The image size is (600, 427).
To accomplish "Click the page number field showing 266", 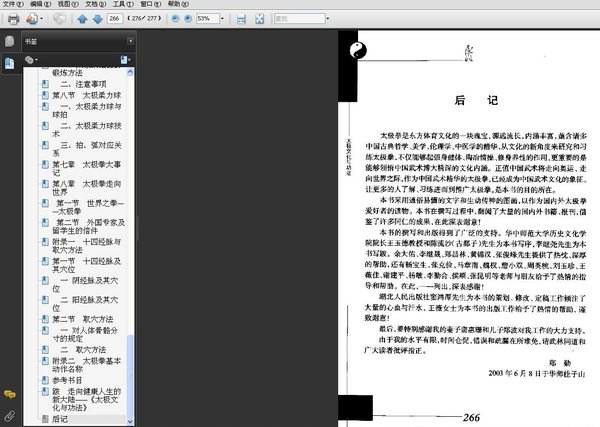I will click(x=115, y=18).
